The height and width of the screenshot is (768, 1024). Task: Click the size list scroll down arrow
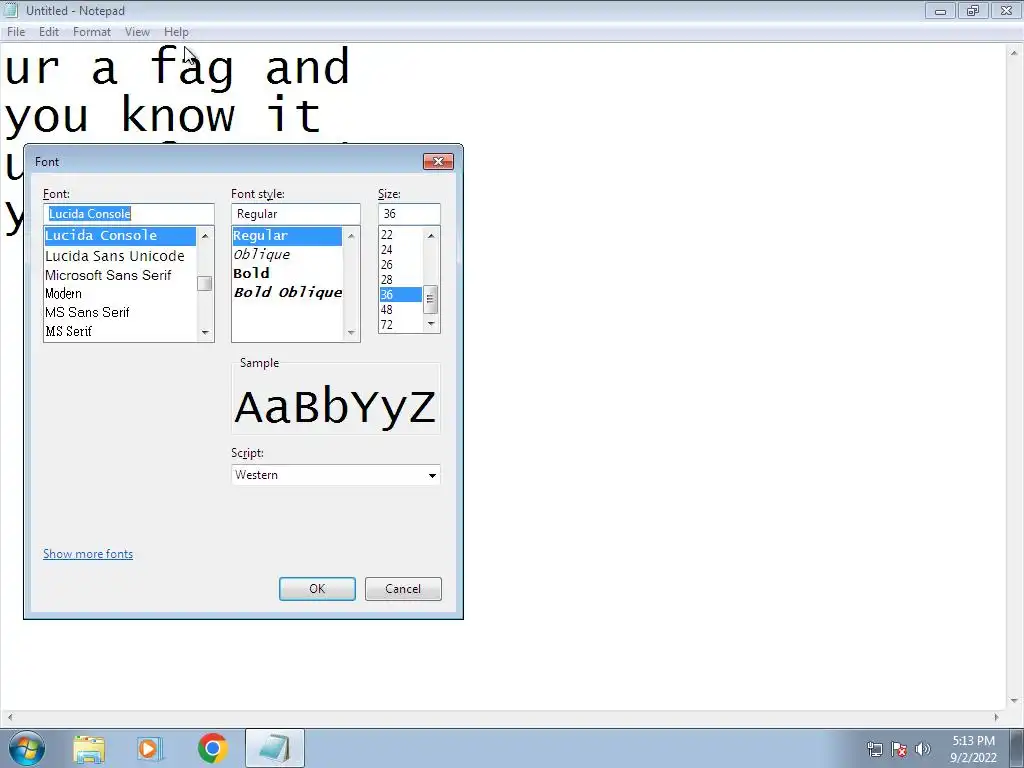point(431,324)
